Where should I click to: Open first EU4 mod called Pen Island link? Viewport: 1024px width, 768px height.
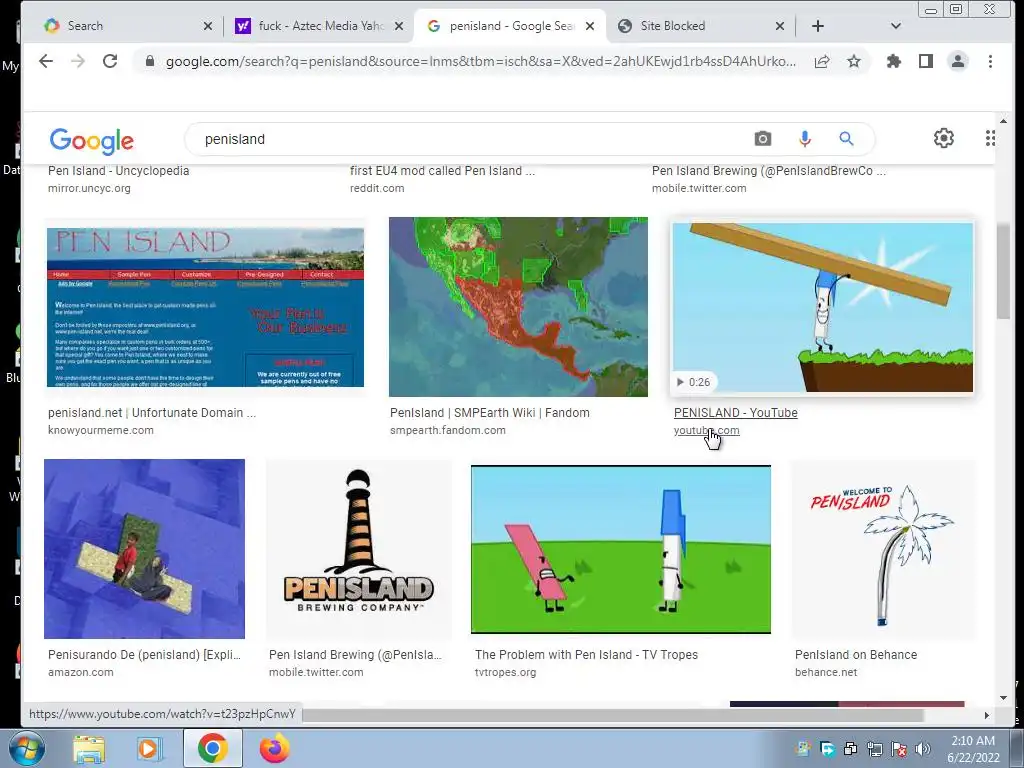[442, 170]
